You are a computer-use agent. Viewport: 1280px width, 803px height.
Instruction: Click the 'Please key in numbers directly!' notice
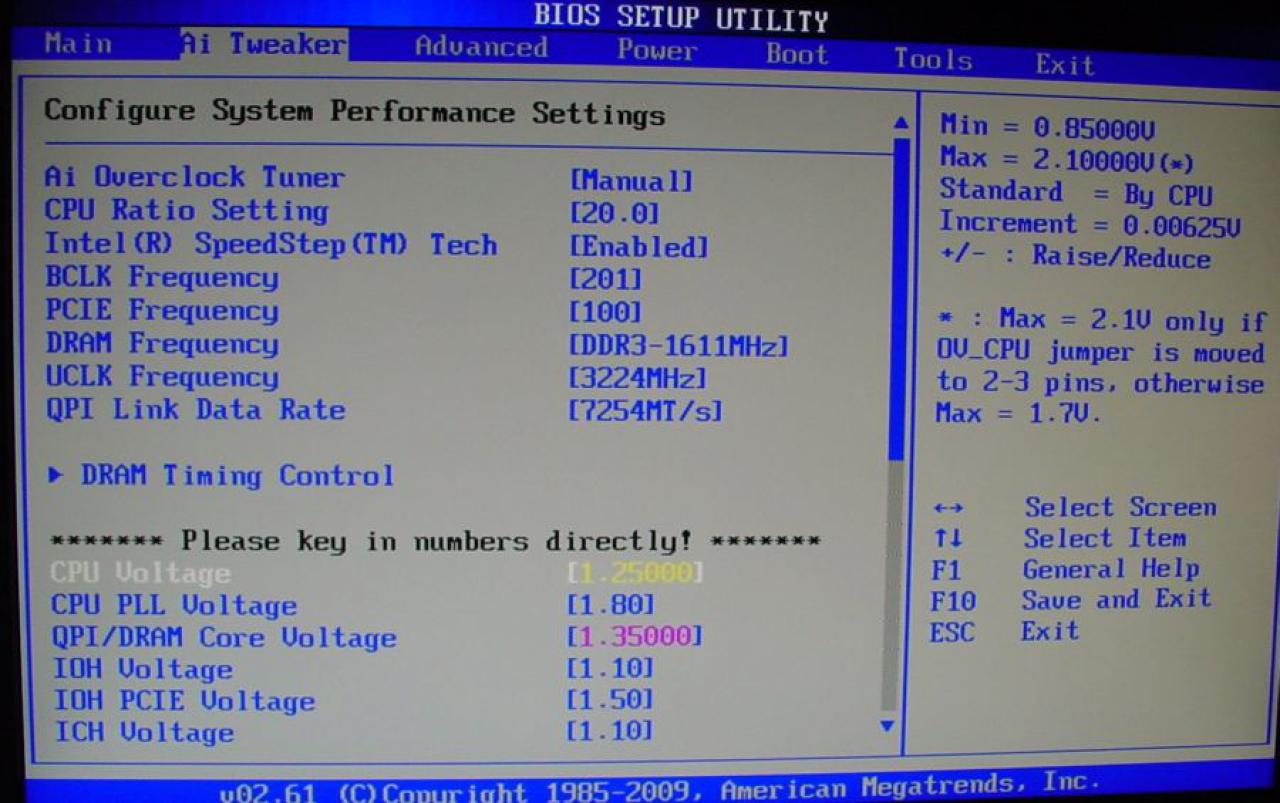point(436,541)
